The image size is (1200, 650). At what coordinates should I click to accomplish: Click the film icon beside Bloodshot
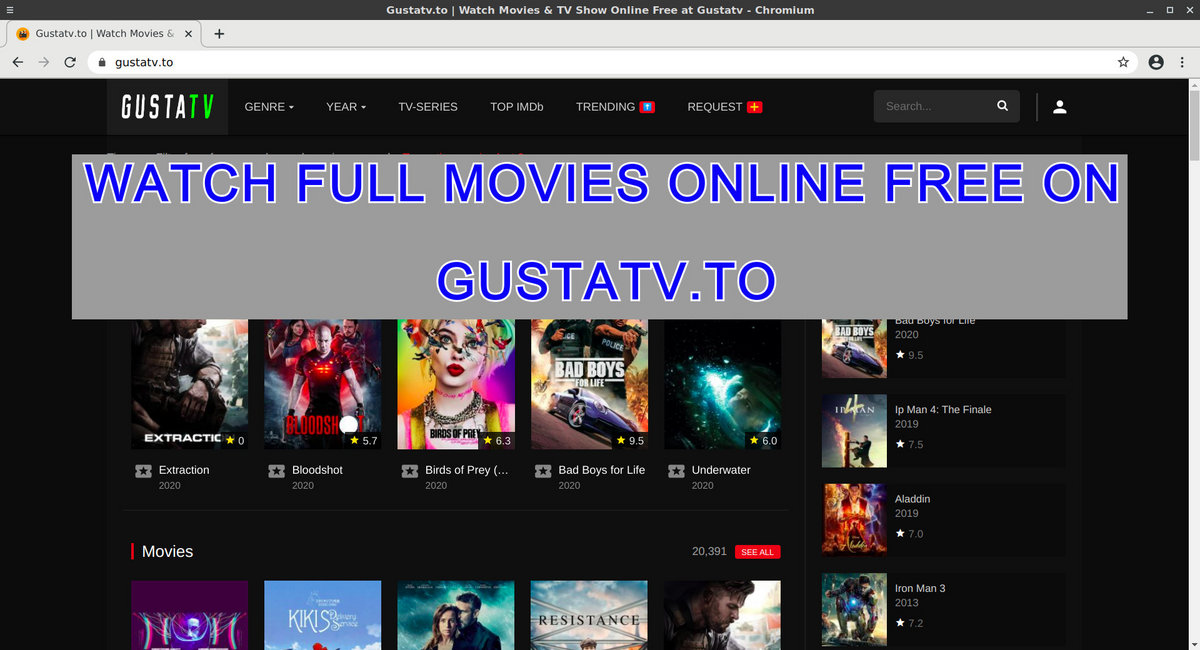pyautogui.click(x=276, y=471)
